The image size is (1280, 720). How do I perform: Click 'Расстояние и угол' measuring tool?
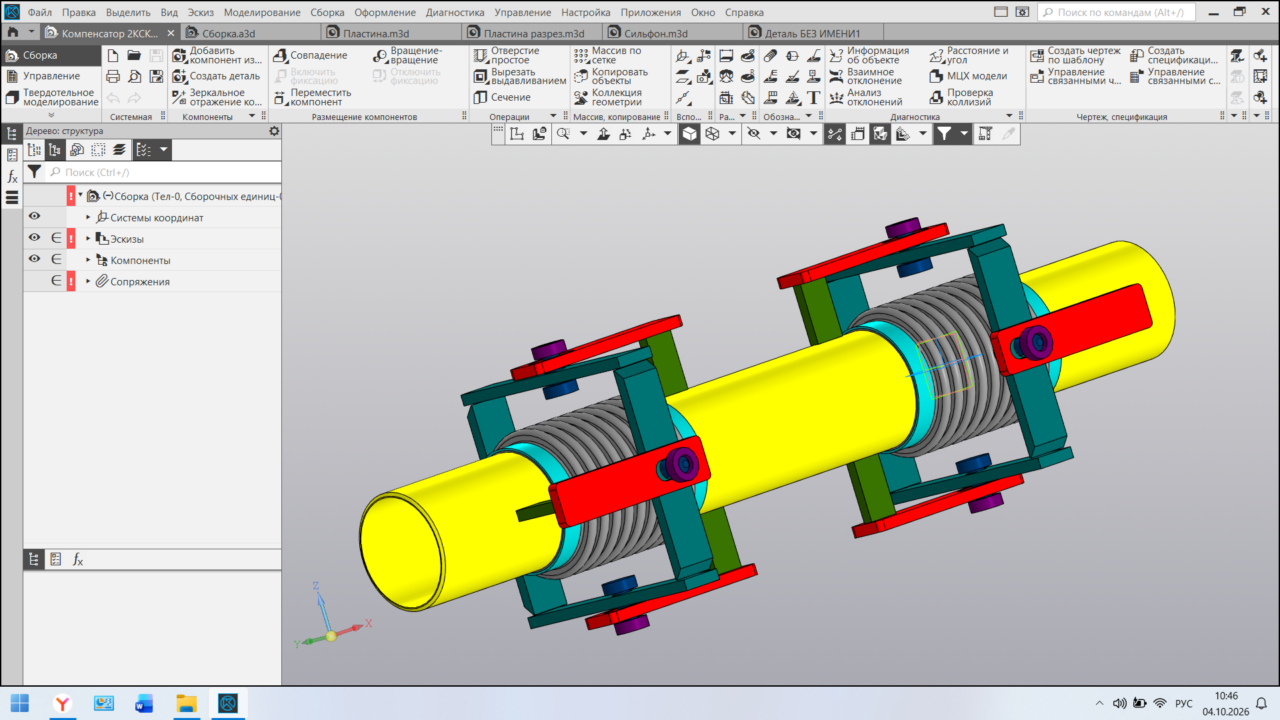coord(969,55)
